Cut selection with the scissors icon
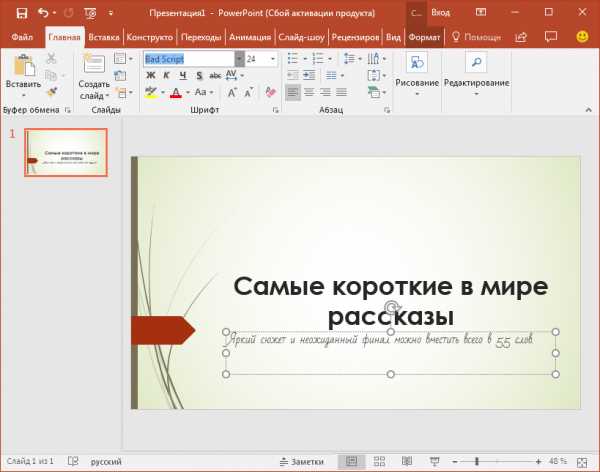Image resolution: width=600 pixels, height=472 pixels. click(51, 59)
